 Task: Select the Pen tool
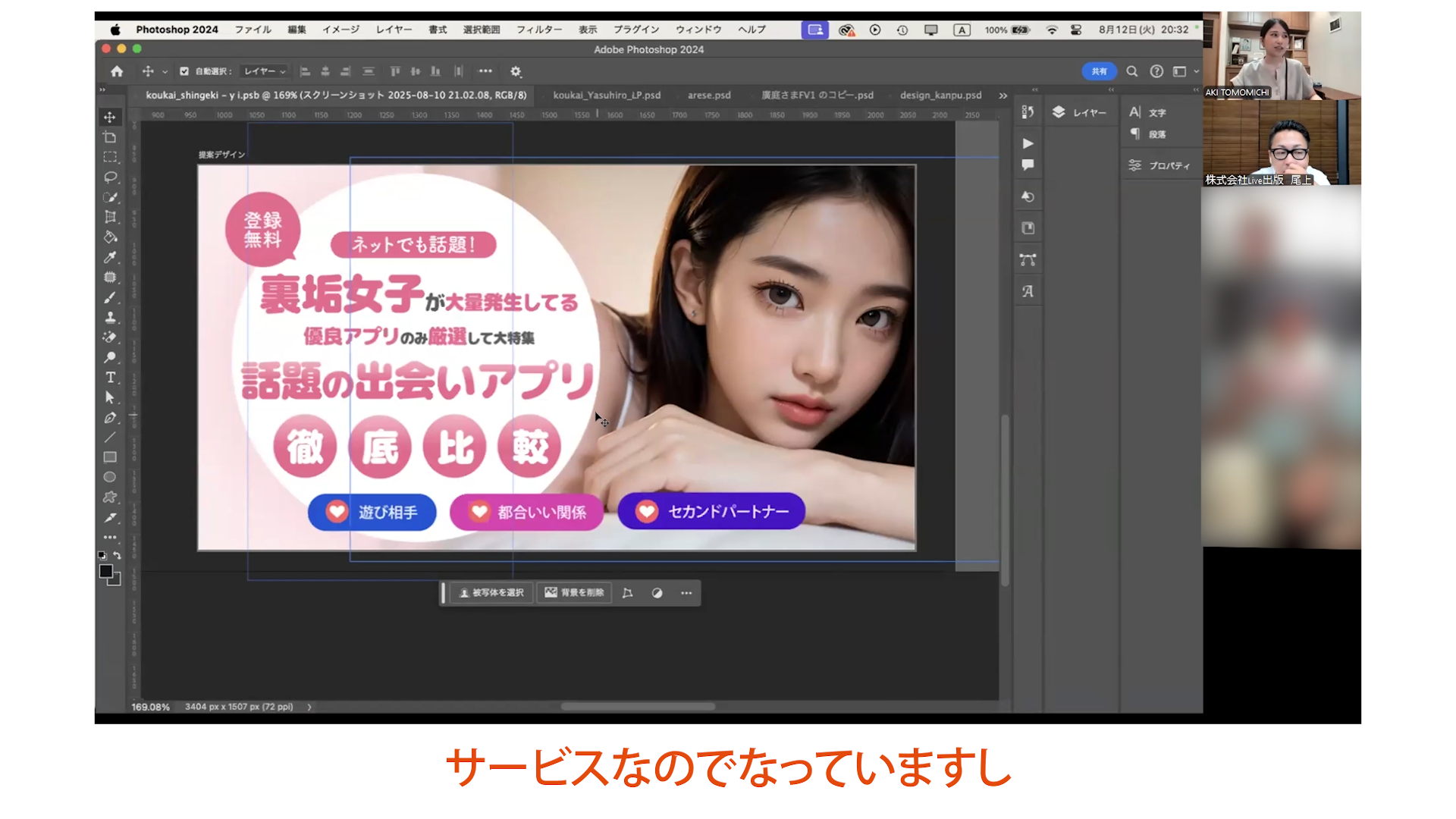[x=110, y=418]
